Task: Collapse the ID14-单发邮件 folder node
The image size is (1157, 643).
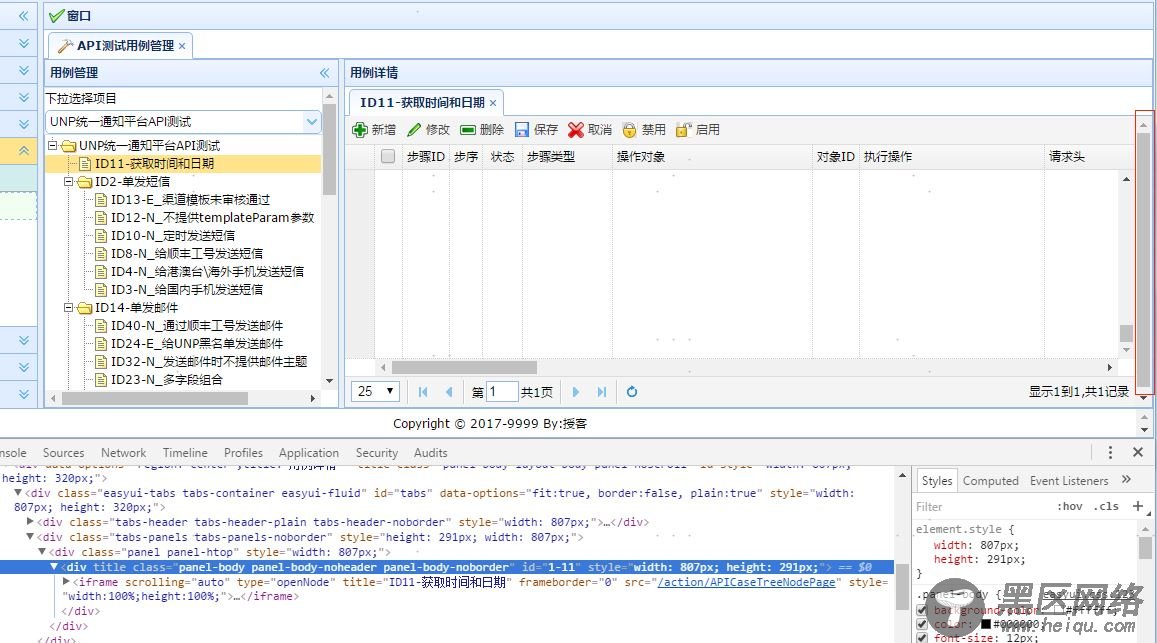Action: (69, 307)
